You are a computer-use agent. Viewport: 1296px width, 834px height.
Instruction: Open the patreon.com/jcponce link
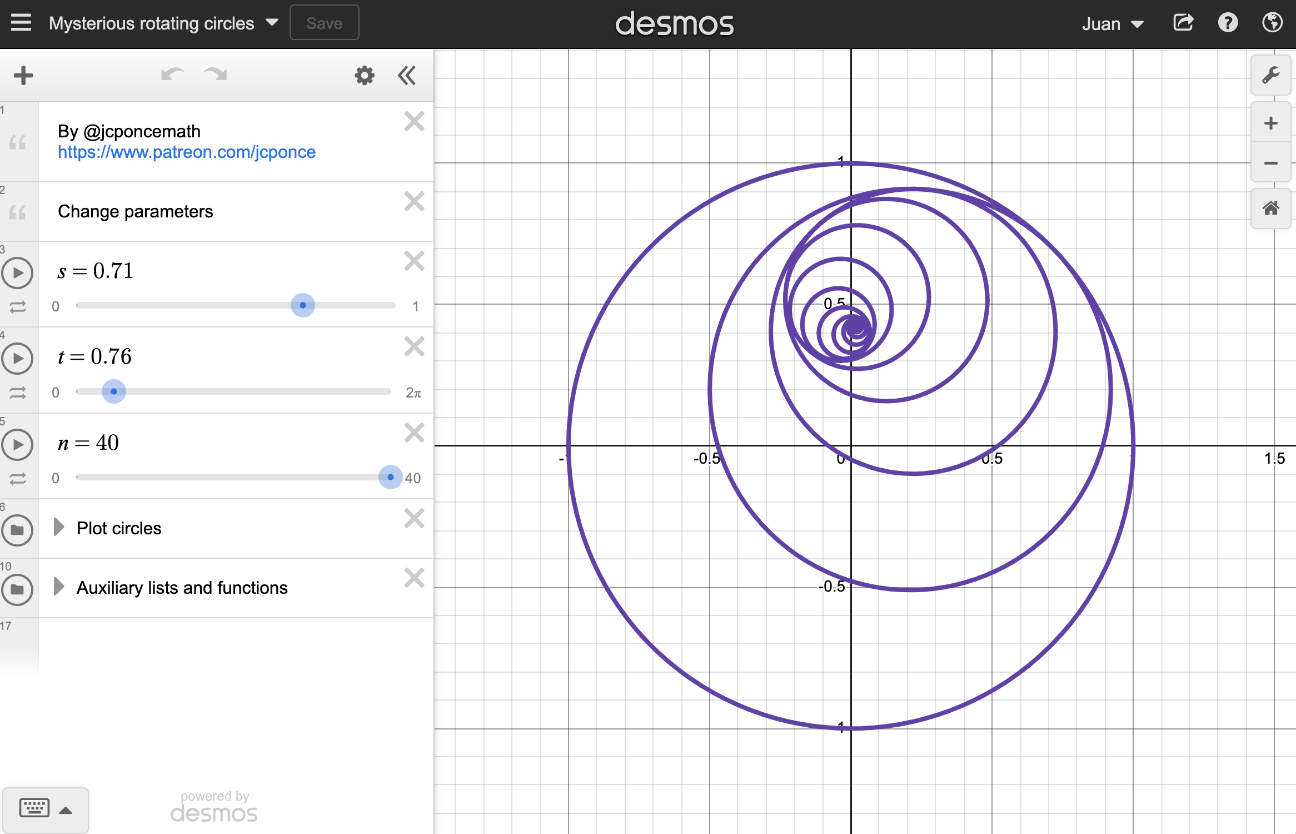[187, 152]
